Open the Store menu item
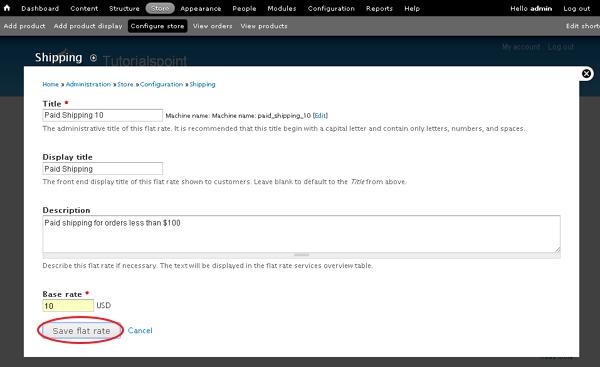Viewport: 600px width, 367px height. point(160,8)
